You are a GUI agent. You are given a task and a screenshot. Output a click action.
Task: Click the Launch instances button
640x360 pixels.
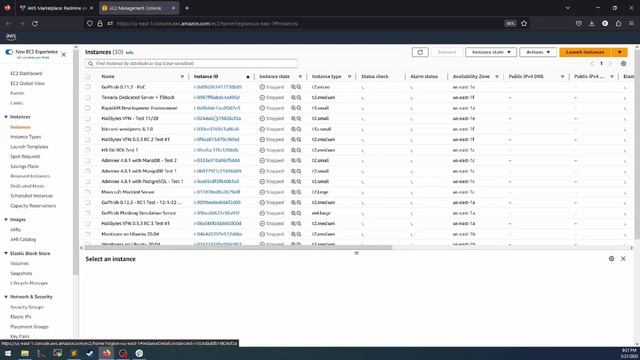point(585,52)
